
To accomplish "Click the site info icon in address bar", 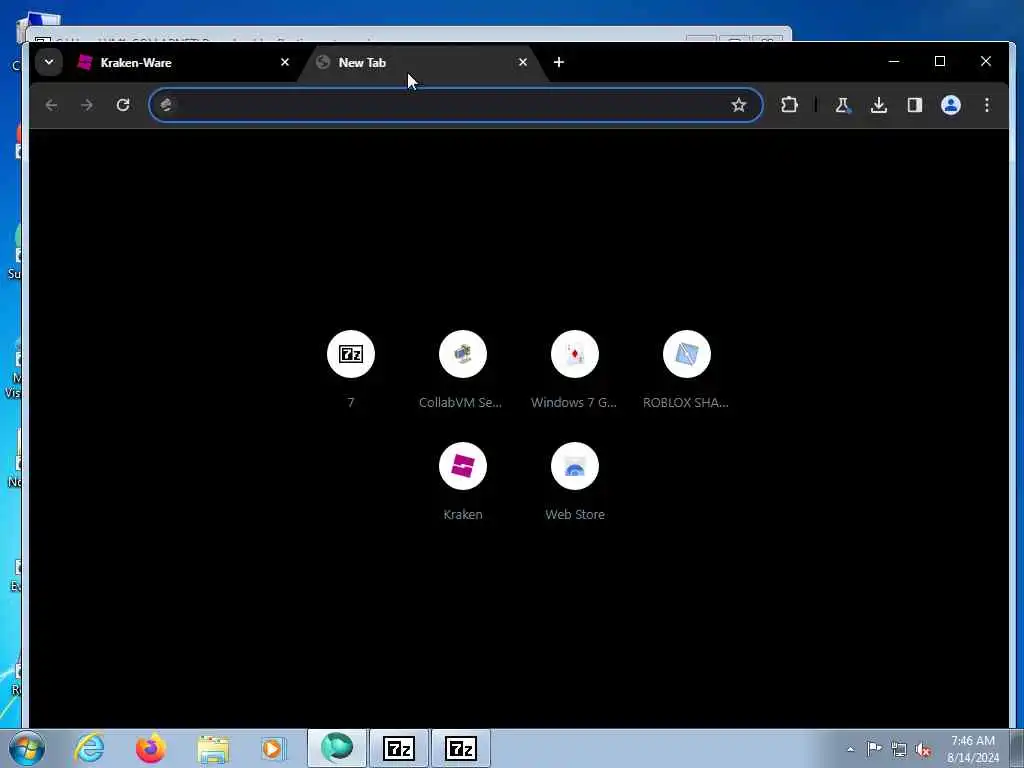I will click(x=166, y=105).
